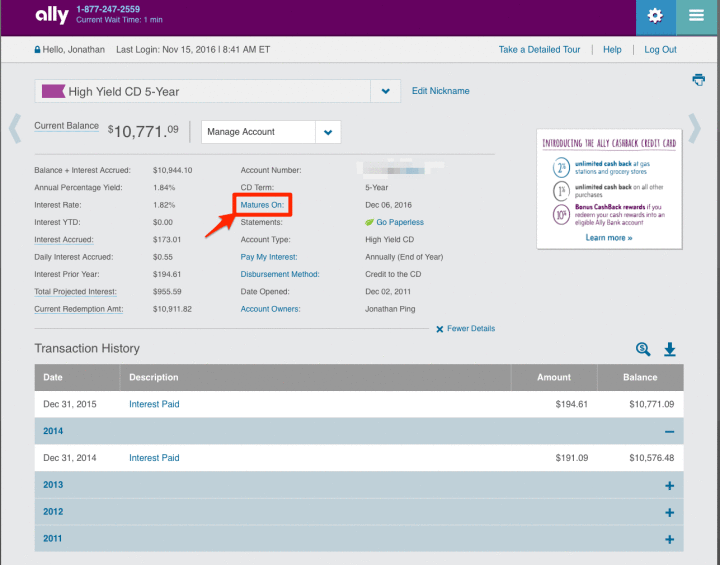This screenshot has height=565, width=720.
Task: Search transactions with magnifier icon
Action: [x=643, y=349]
